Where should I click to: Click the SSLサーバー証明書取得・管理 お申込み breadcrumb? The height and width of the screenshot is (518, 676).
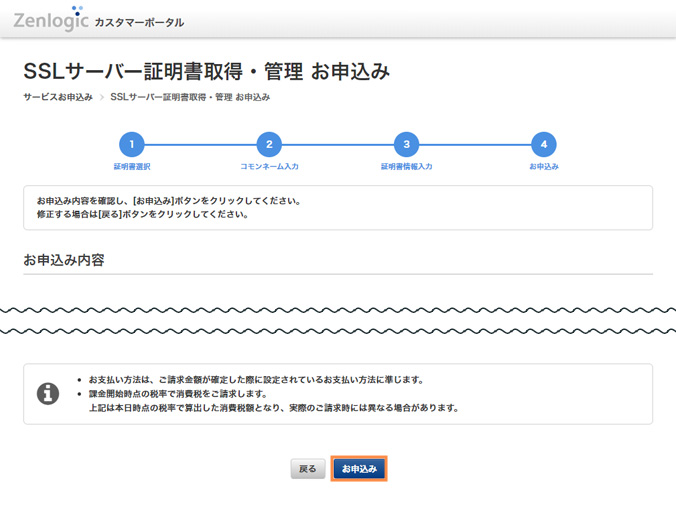(190, 97)
